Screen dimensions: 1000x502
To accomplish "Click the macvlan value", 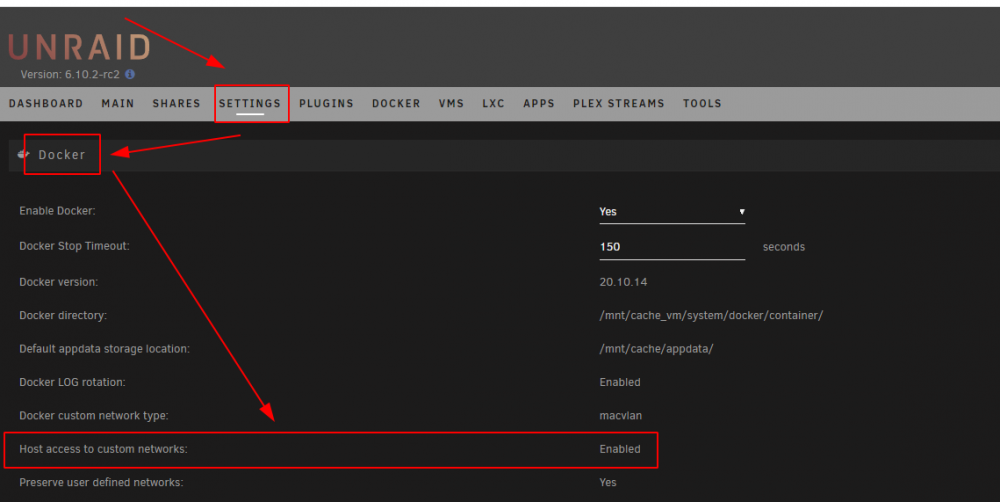I will click(621, 415).
